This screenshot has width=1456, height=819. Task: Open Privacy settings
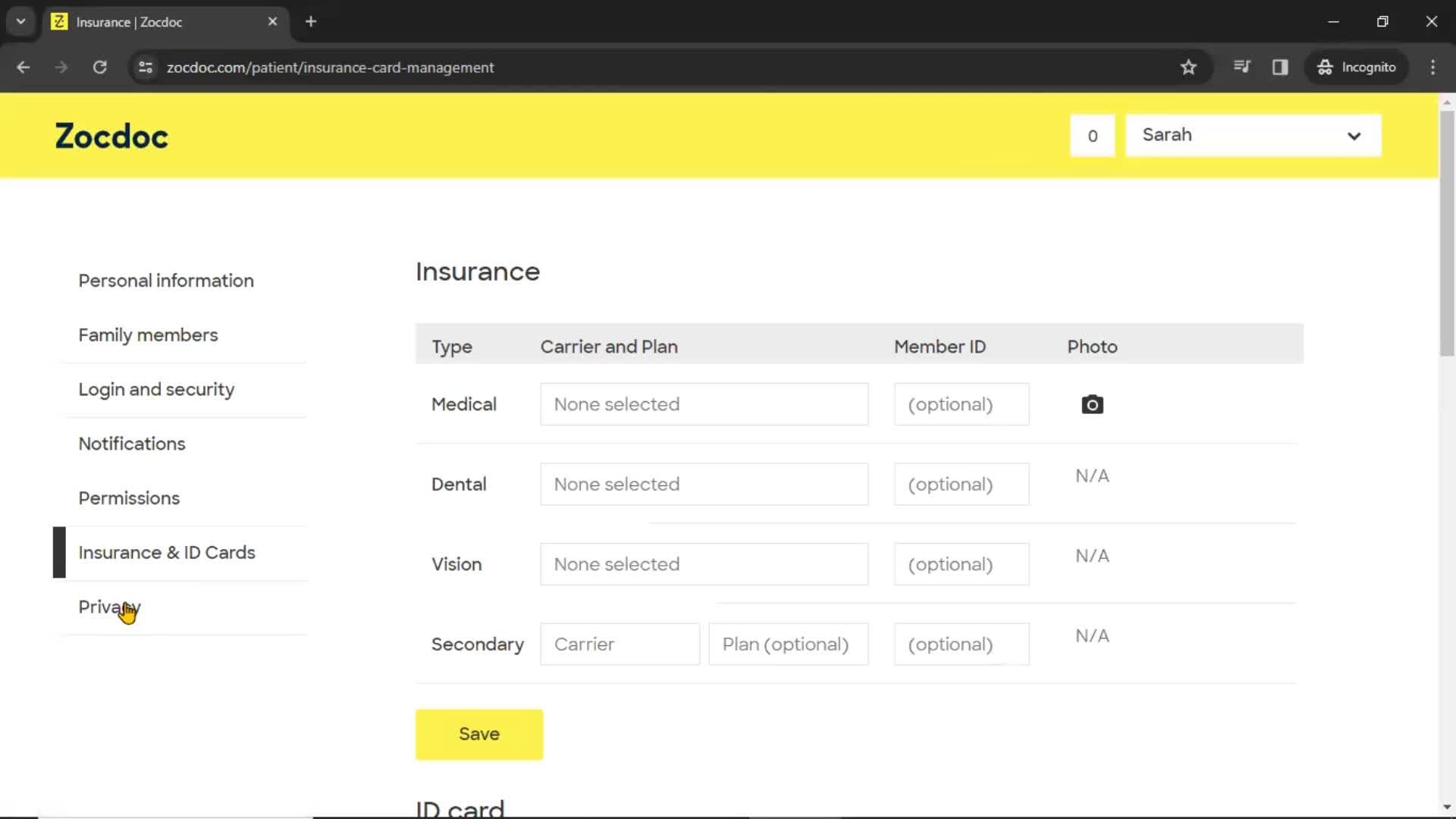(x=109, y=607)
